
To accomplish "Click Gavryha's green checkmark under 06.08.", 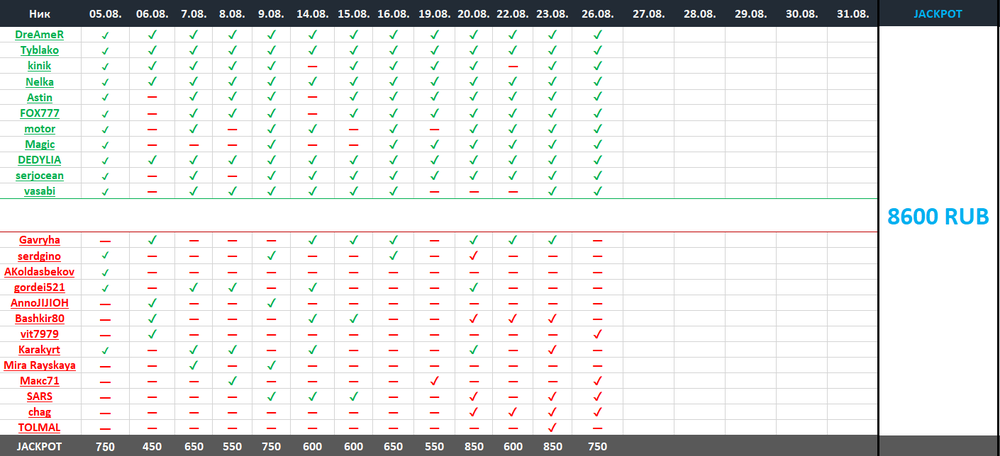I will [151, 240].
